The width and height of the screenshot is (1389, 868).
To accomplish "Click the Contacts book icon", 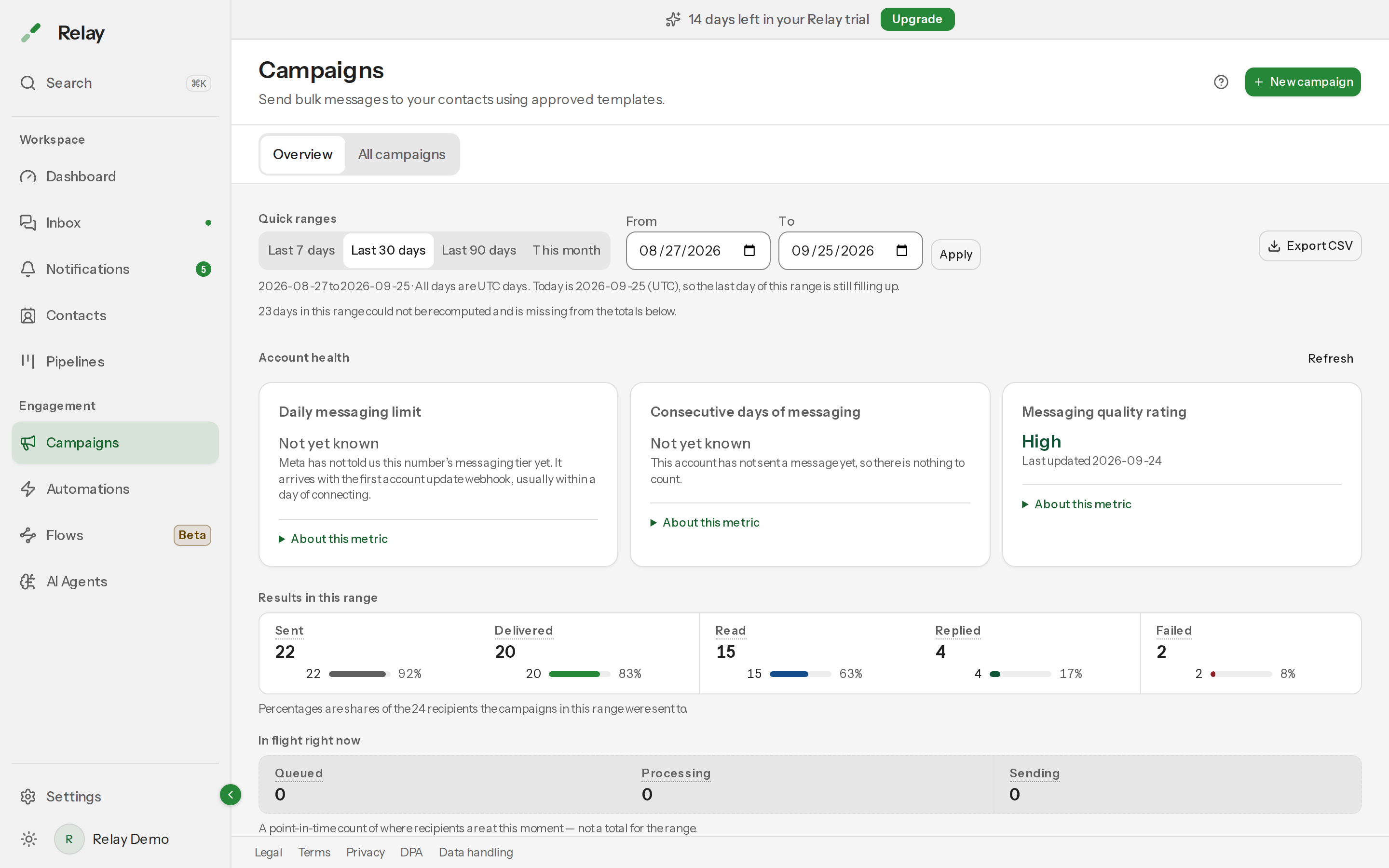I will [28, 315].
